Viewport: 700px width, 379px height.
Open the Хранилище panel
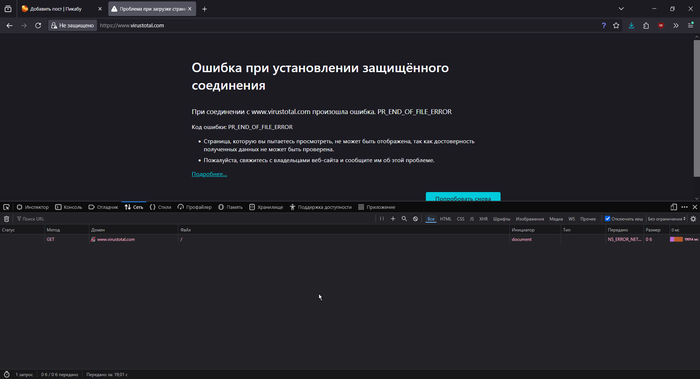(x=266, y=207)
